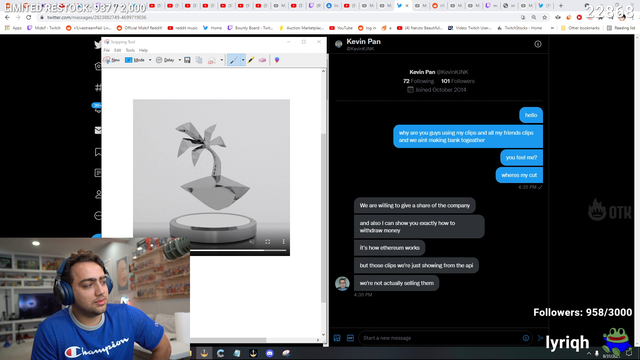Open the 'Other bookmarks' folder
Screen dimensions: 640x360
tap(580, 28)
